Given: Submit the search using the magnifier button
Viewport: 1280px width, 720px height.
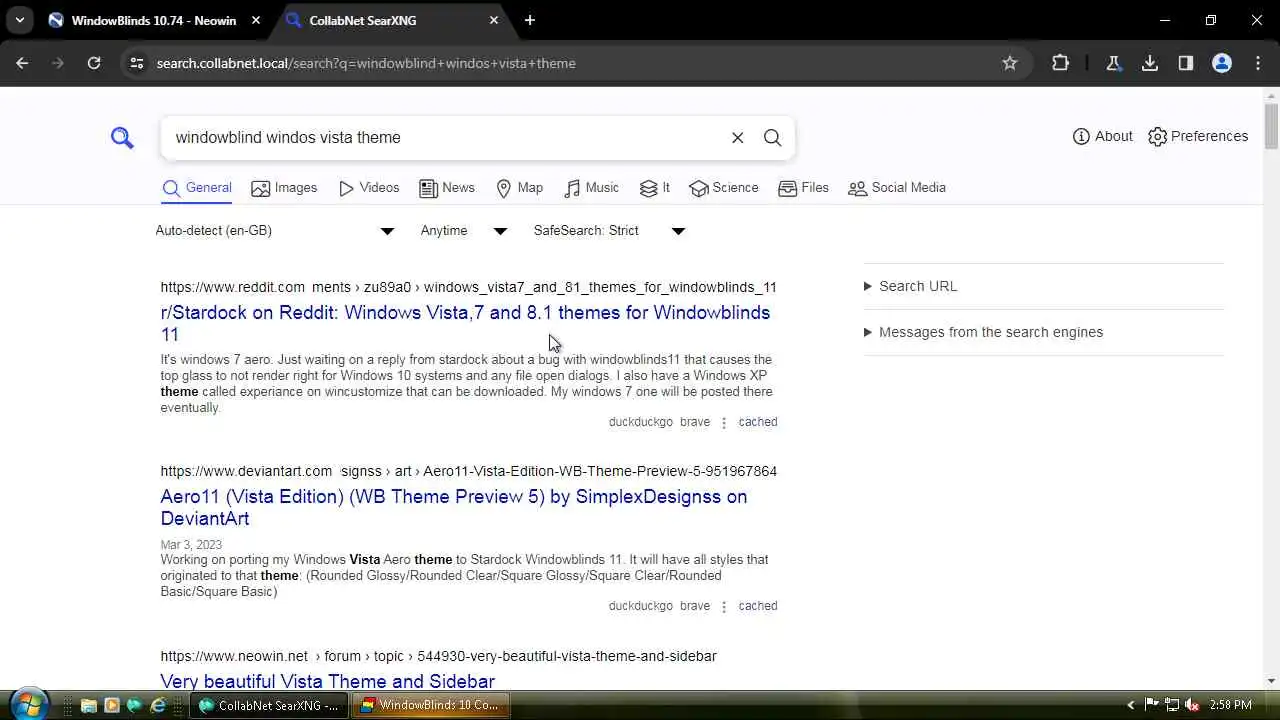Looking at the screenshot, I should pyautogui.click(x=773, y=137).
